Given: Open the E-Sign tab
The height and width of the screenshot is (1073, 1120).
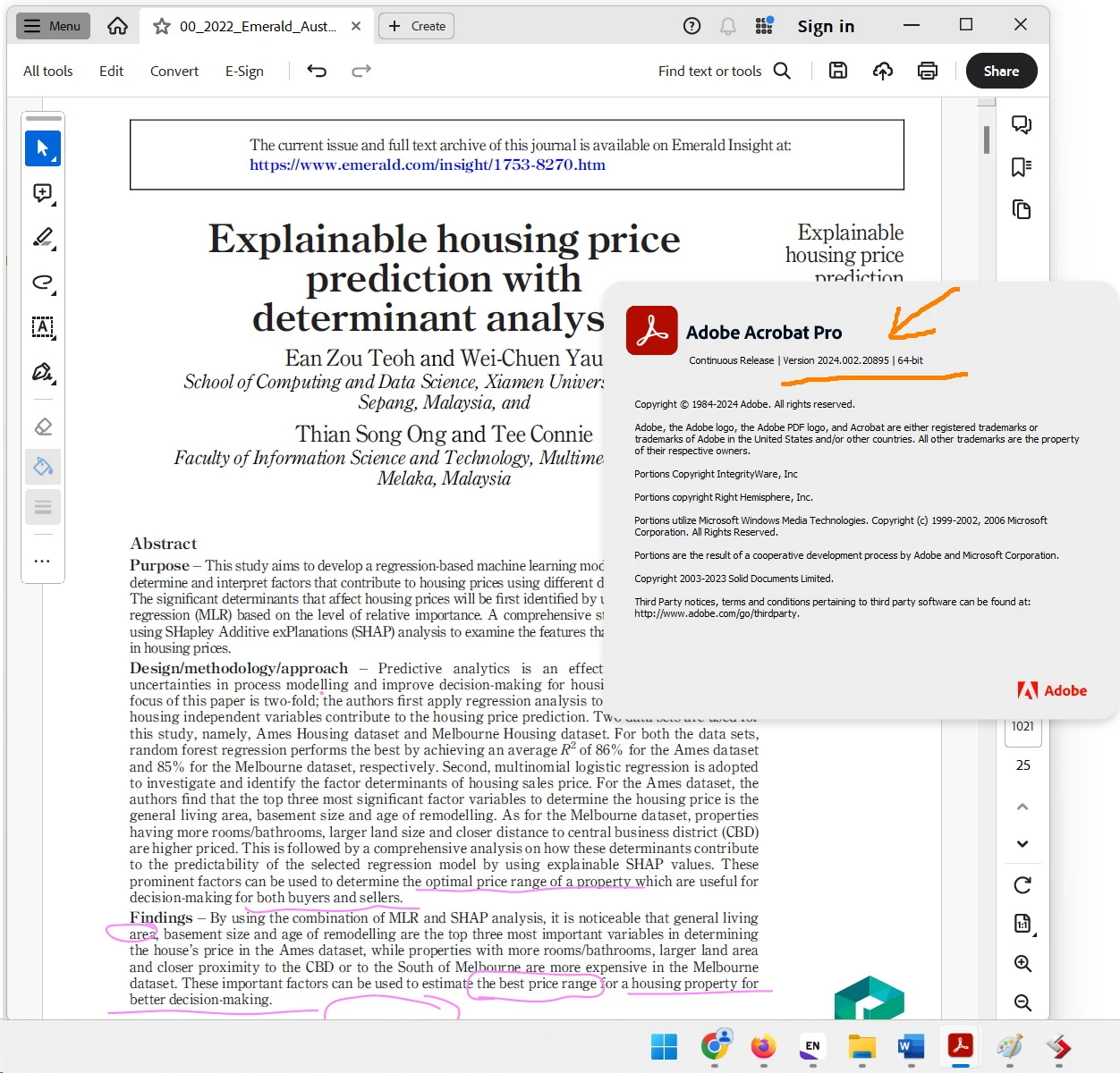Looking at the screenshot, I should [x=244, y=71].
